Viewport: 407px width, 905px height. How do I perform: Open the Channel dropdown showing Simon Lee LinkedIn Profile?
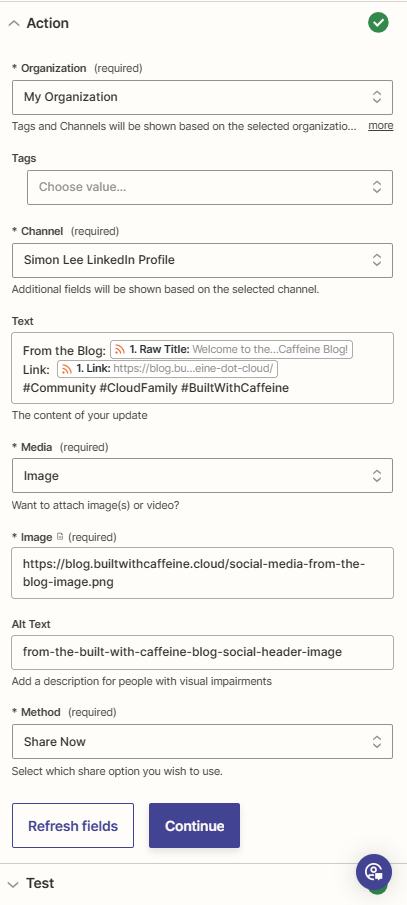pos(202,260)
